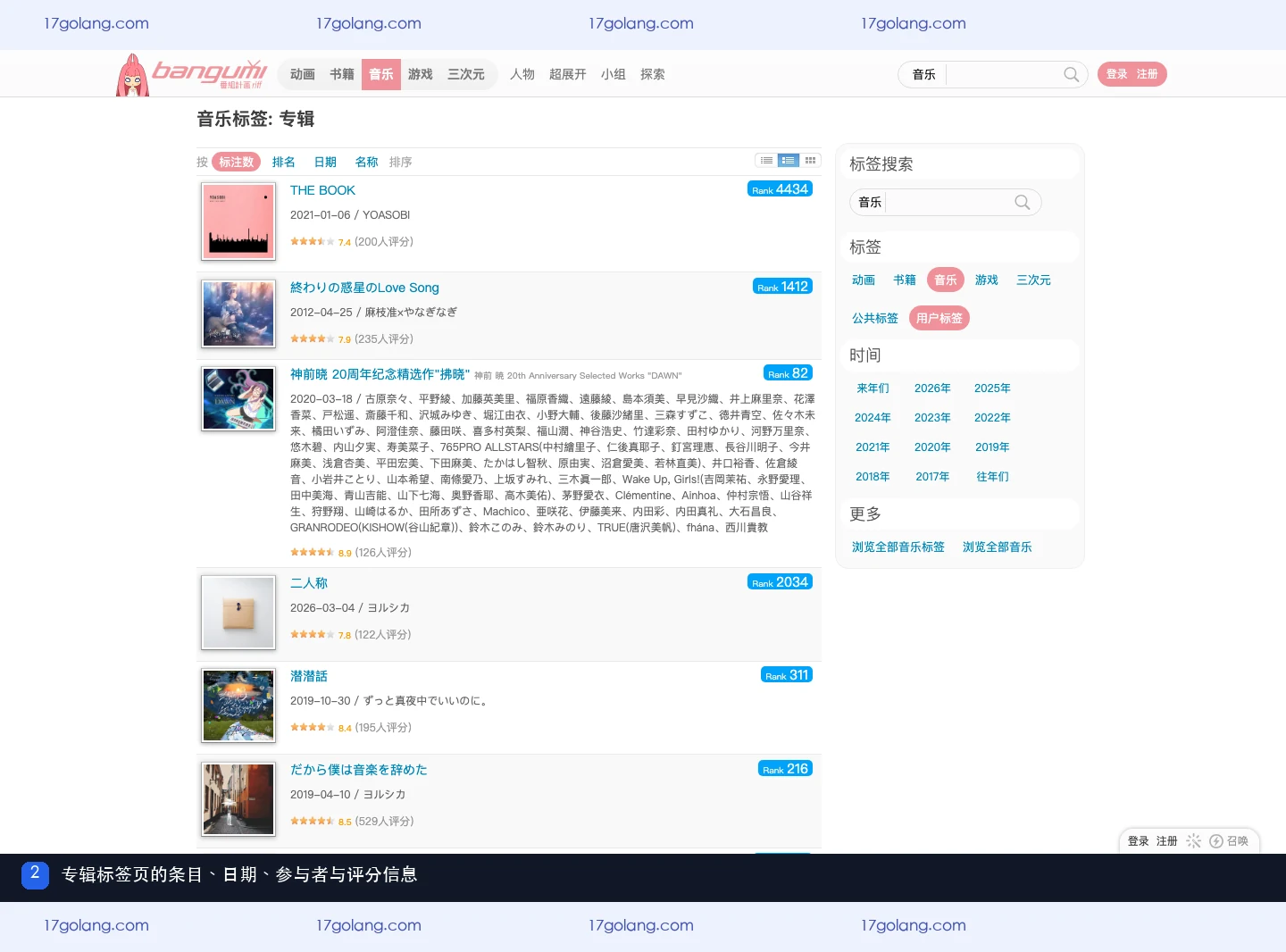Open the 音乐 category selector in header search
The height and width of the screenshot is (952, 1286).
click(x=923, y=74)
